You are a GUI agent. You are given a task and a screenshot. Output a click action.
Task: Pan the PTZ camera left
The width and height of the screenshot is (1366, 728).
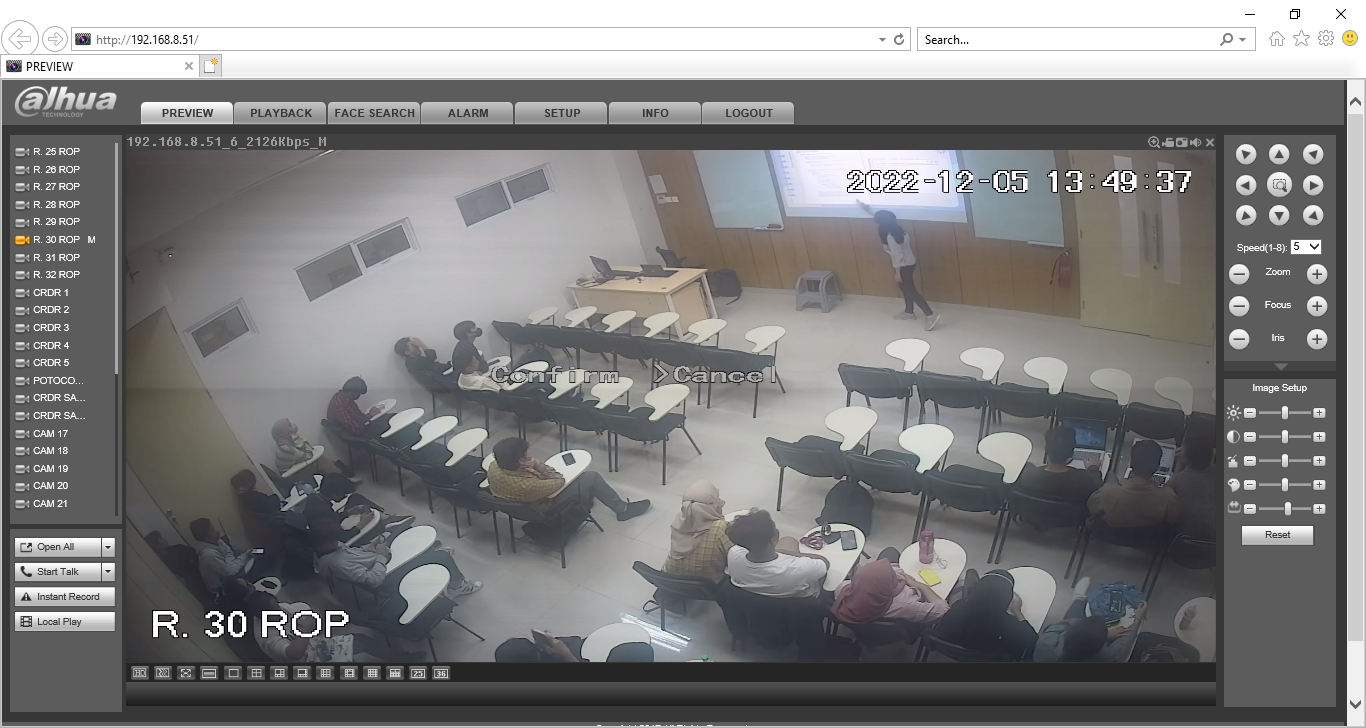1246,185
